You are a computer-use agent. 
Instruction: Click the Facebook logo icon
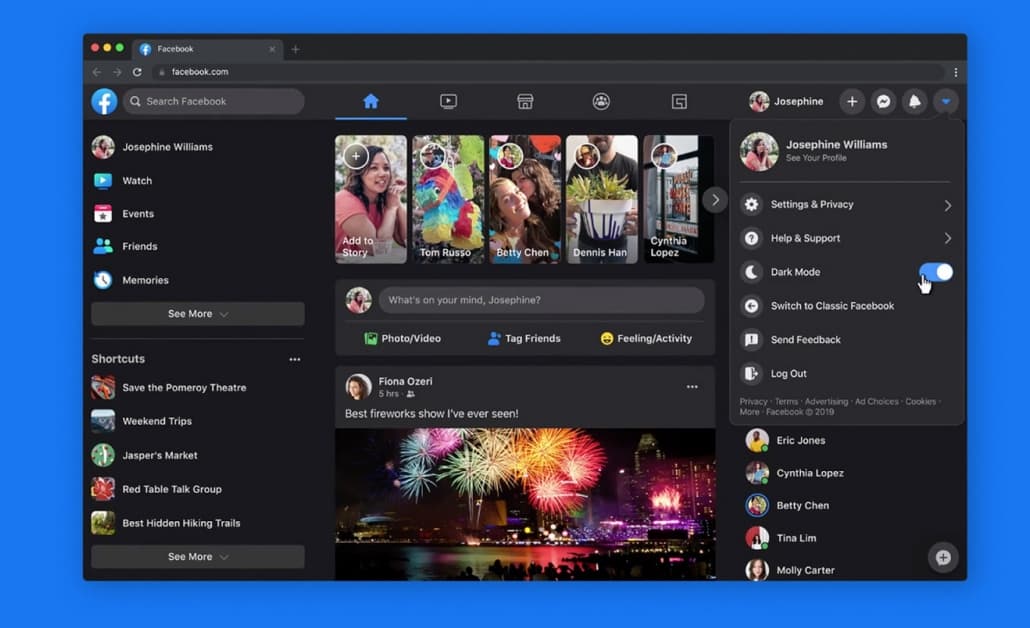coord(104,101)
